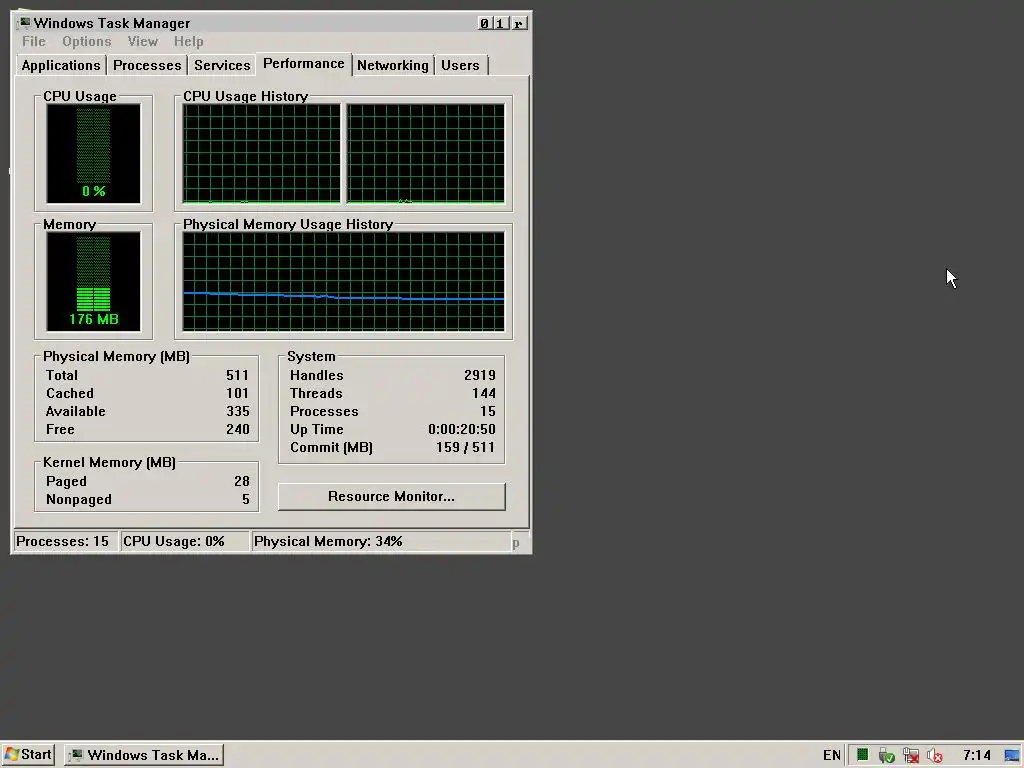Open the File menu

tap(33, 41)
